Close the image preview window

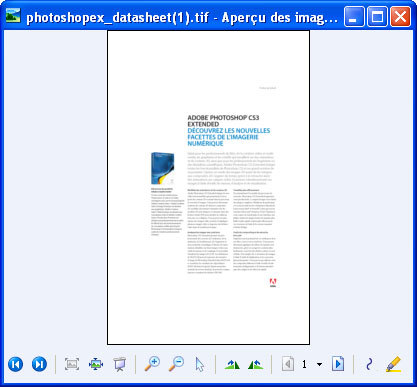coord(400,16)
